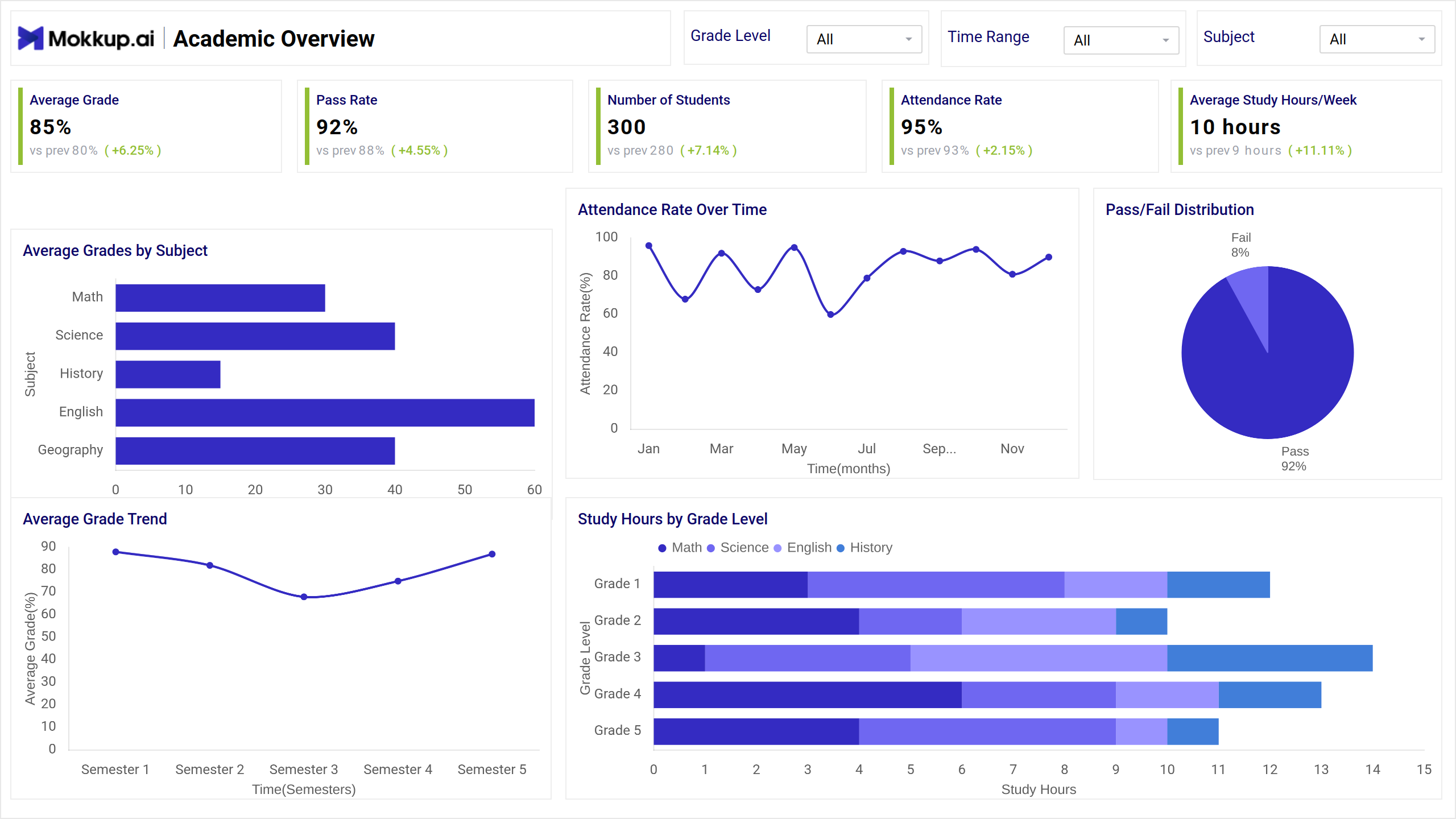The width and height of the screenshot is (1456, 819).
Task: Click the July attendance data point
Action: point(867,278)
